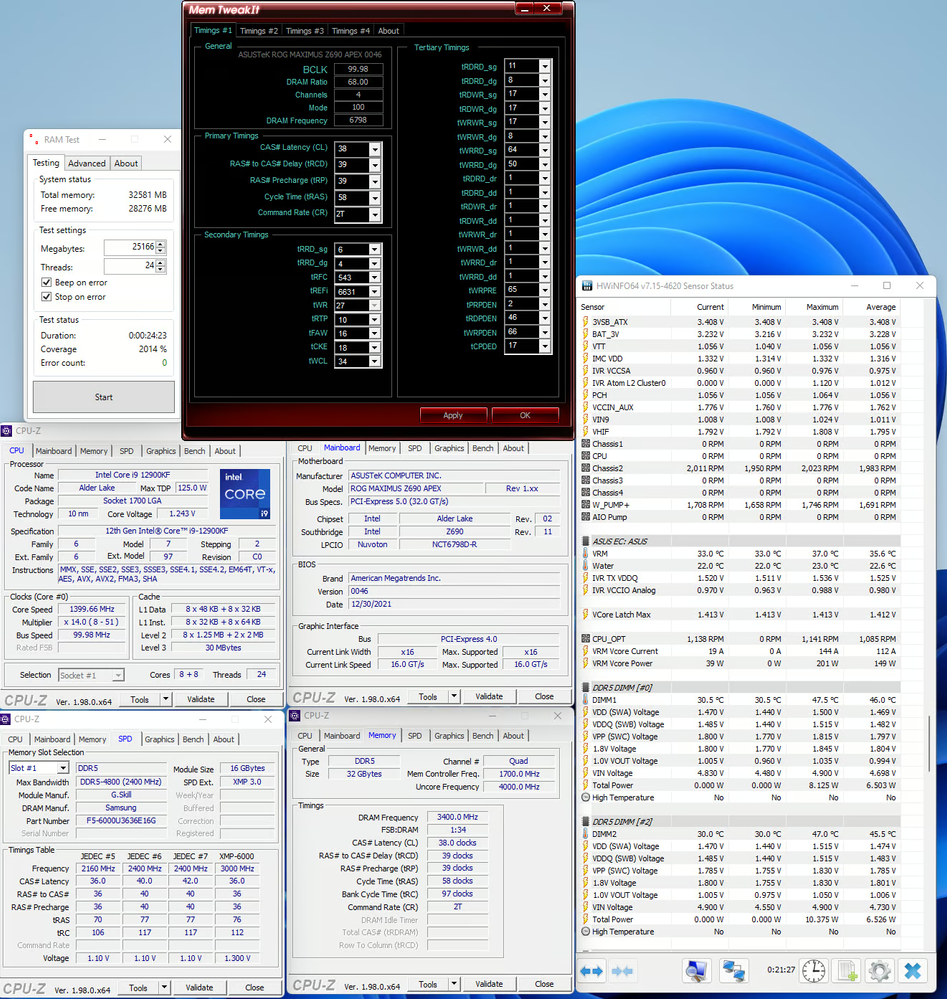947x999 pixels.
Task: Click chip icon of DDR5 DIMM [#0] section
Action: 586,687
